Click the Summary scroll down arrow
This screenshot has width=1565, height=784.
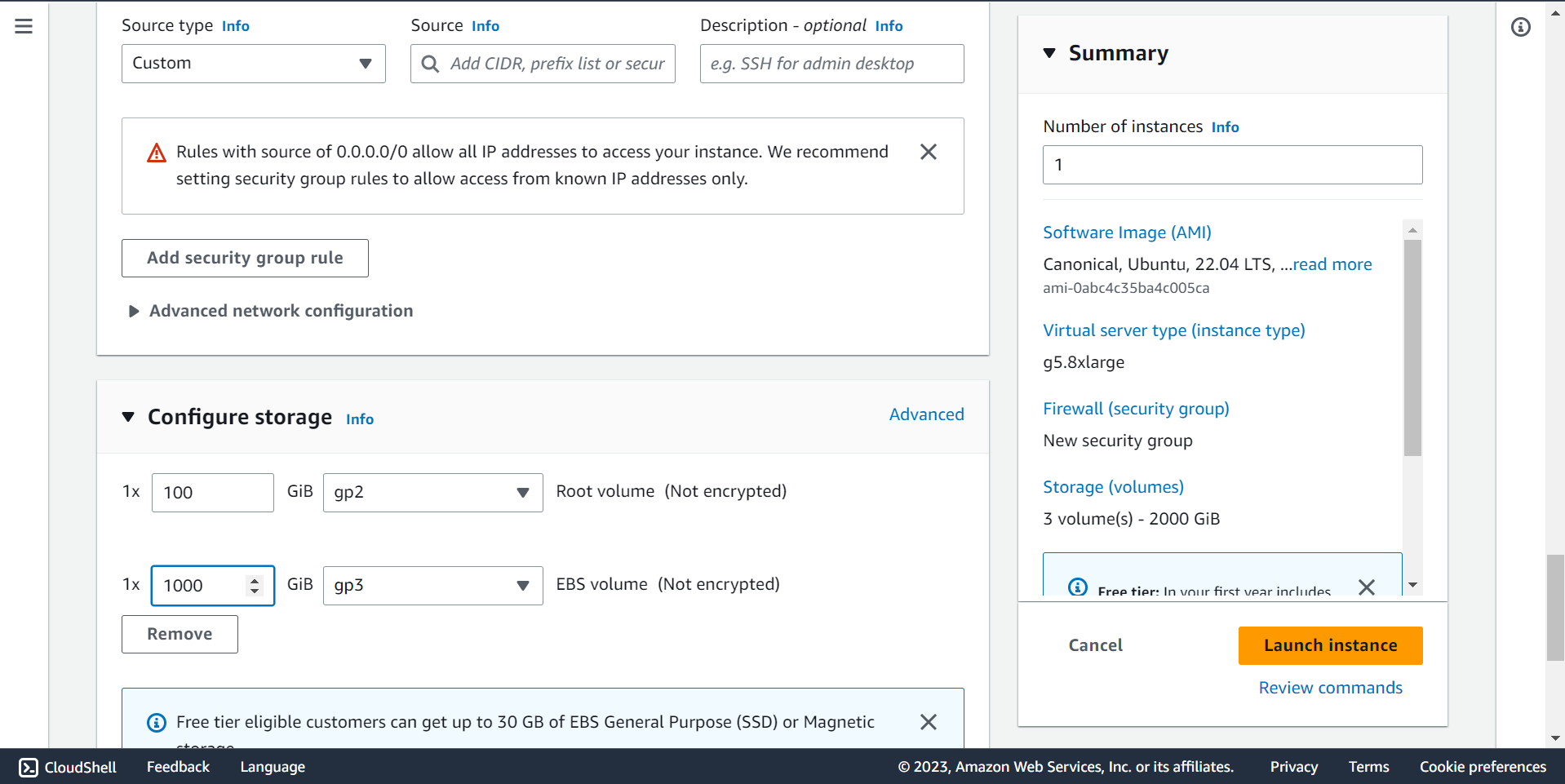tap(1412, 586)
